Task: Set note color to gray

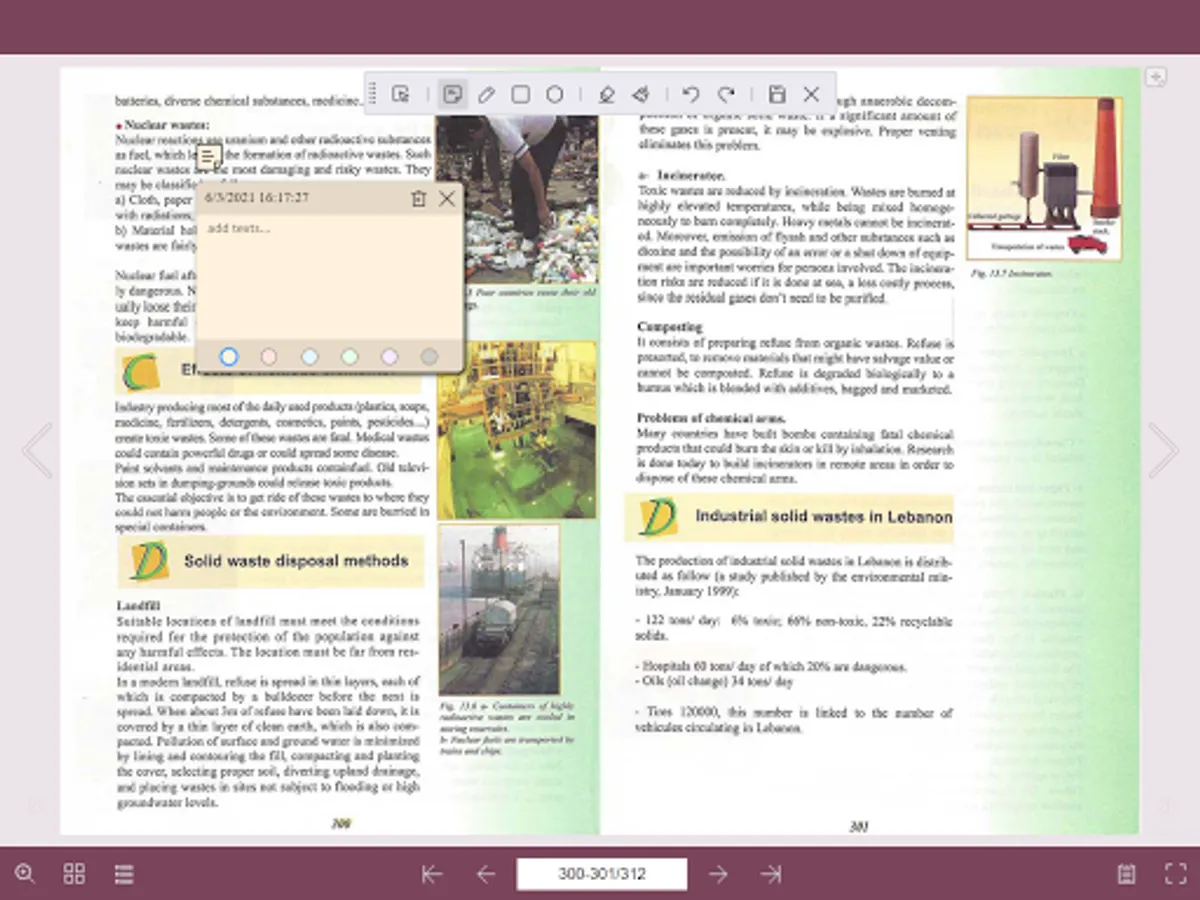Action: (429, 357)
